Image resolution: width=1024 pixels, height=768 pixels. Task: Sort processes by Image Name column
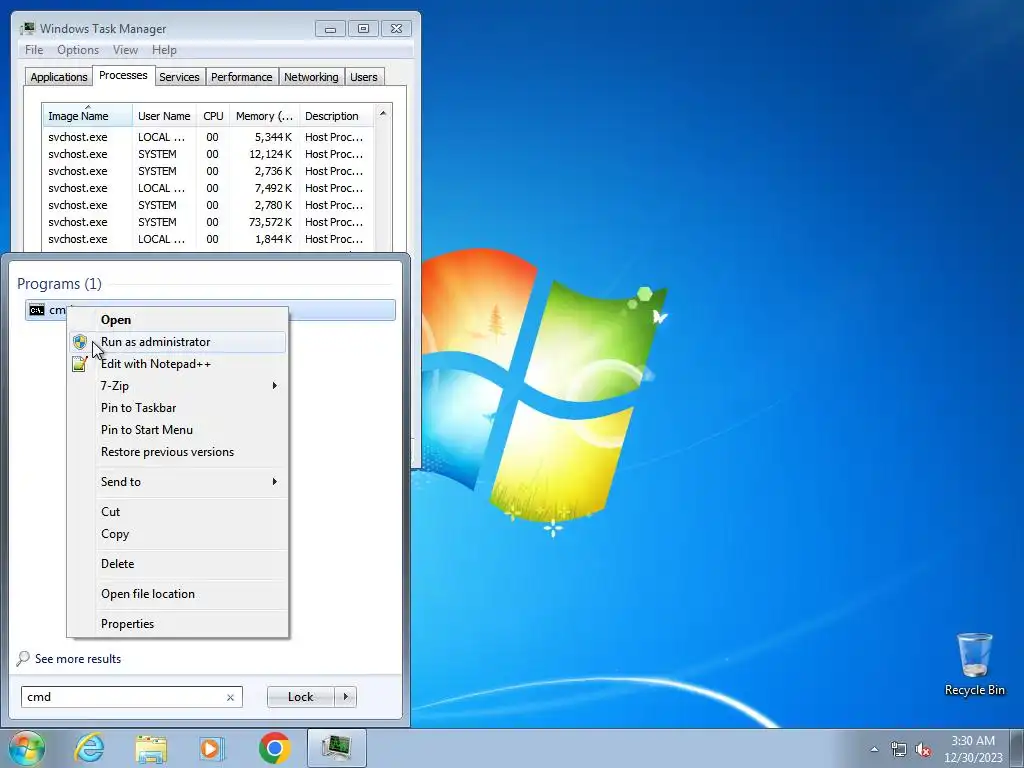coord(88,116)
